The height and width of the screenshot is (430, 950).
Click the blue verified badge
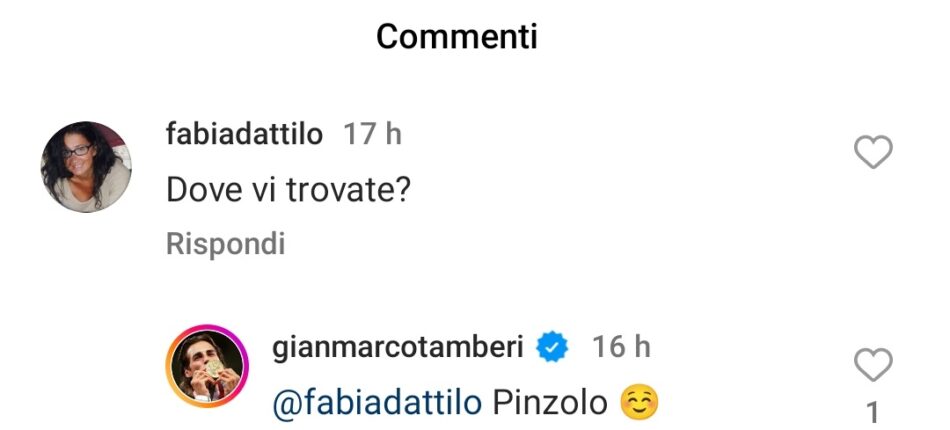click(x=552, y=347)
